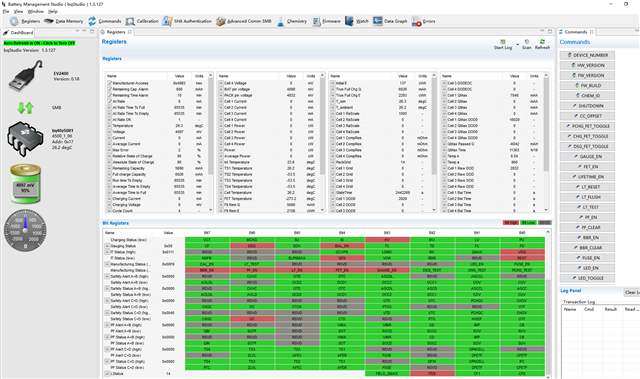Screen dimensions: 640x379
Task: Click the DEVICE_NUMBER command button
Action: (x=587, y=55)
